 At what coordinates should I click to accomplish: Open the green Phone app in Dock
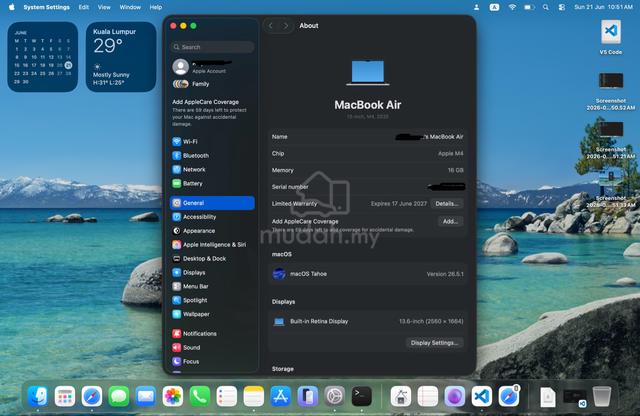point(200,396)
